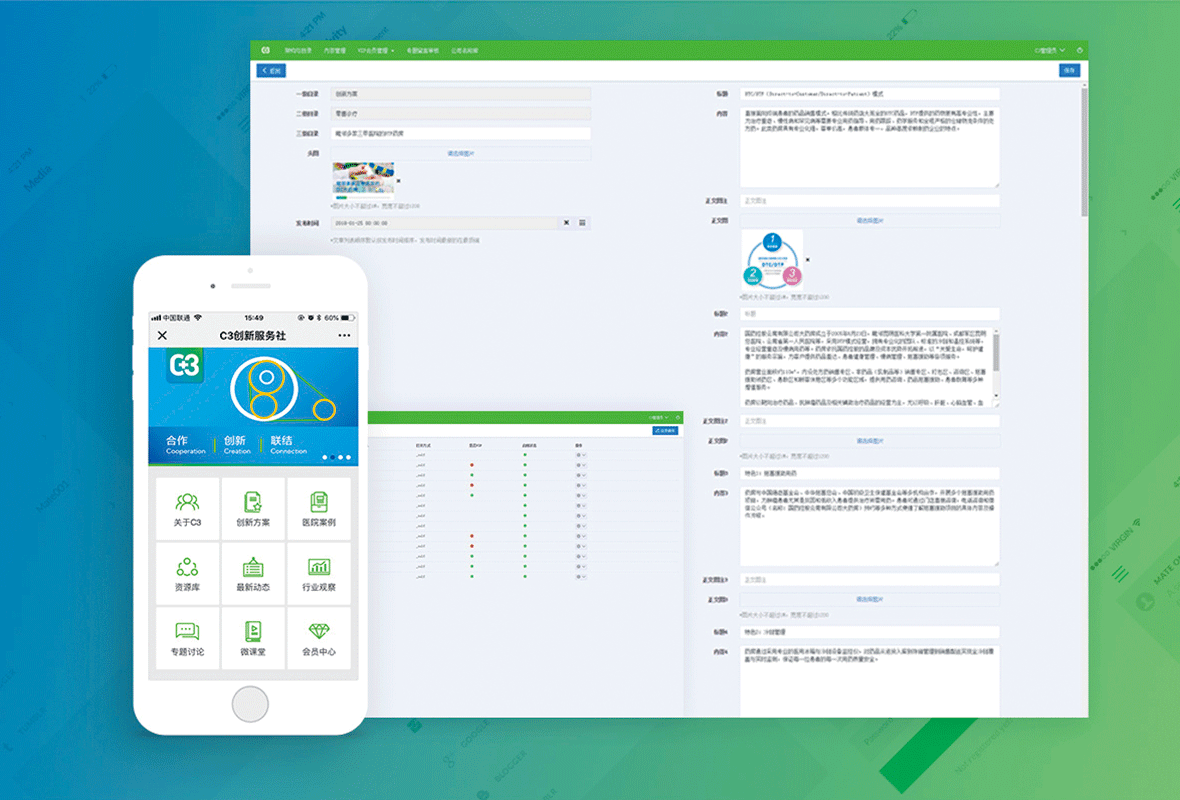Viewport: 1180px width, 800px height.
Task: Select the 内容管理 menu item
Action: 334,50
